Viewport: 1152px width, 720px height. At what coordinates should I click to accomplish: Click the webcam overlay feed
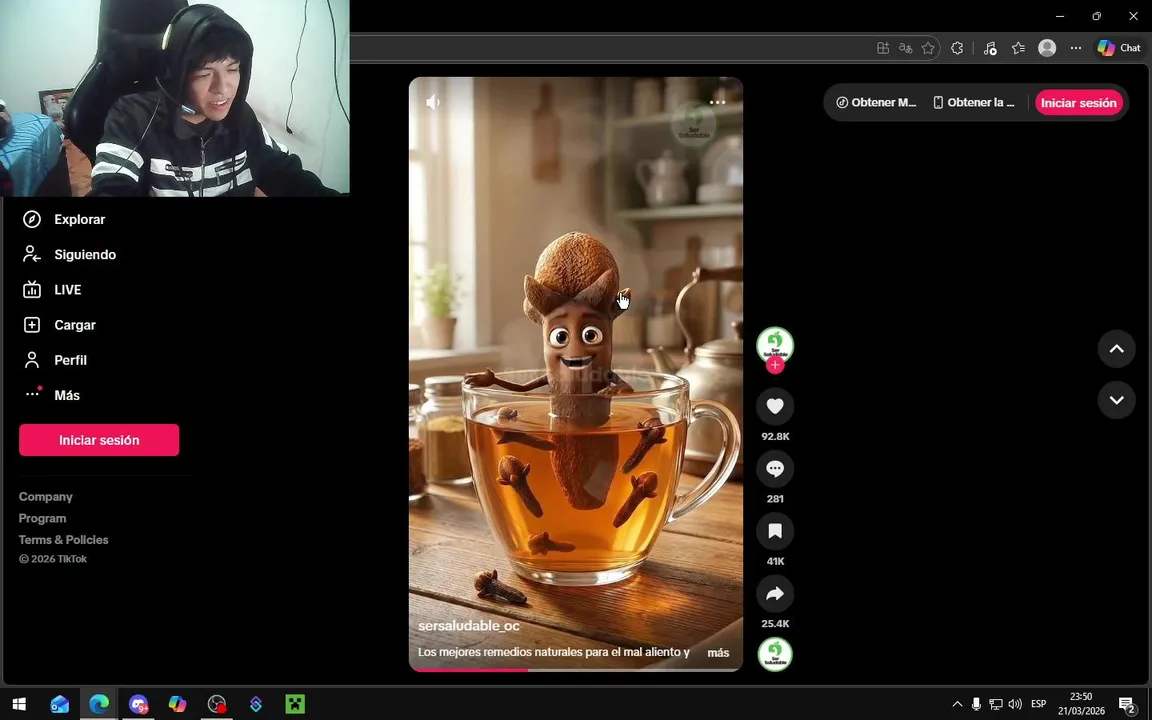coord(175,98)
